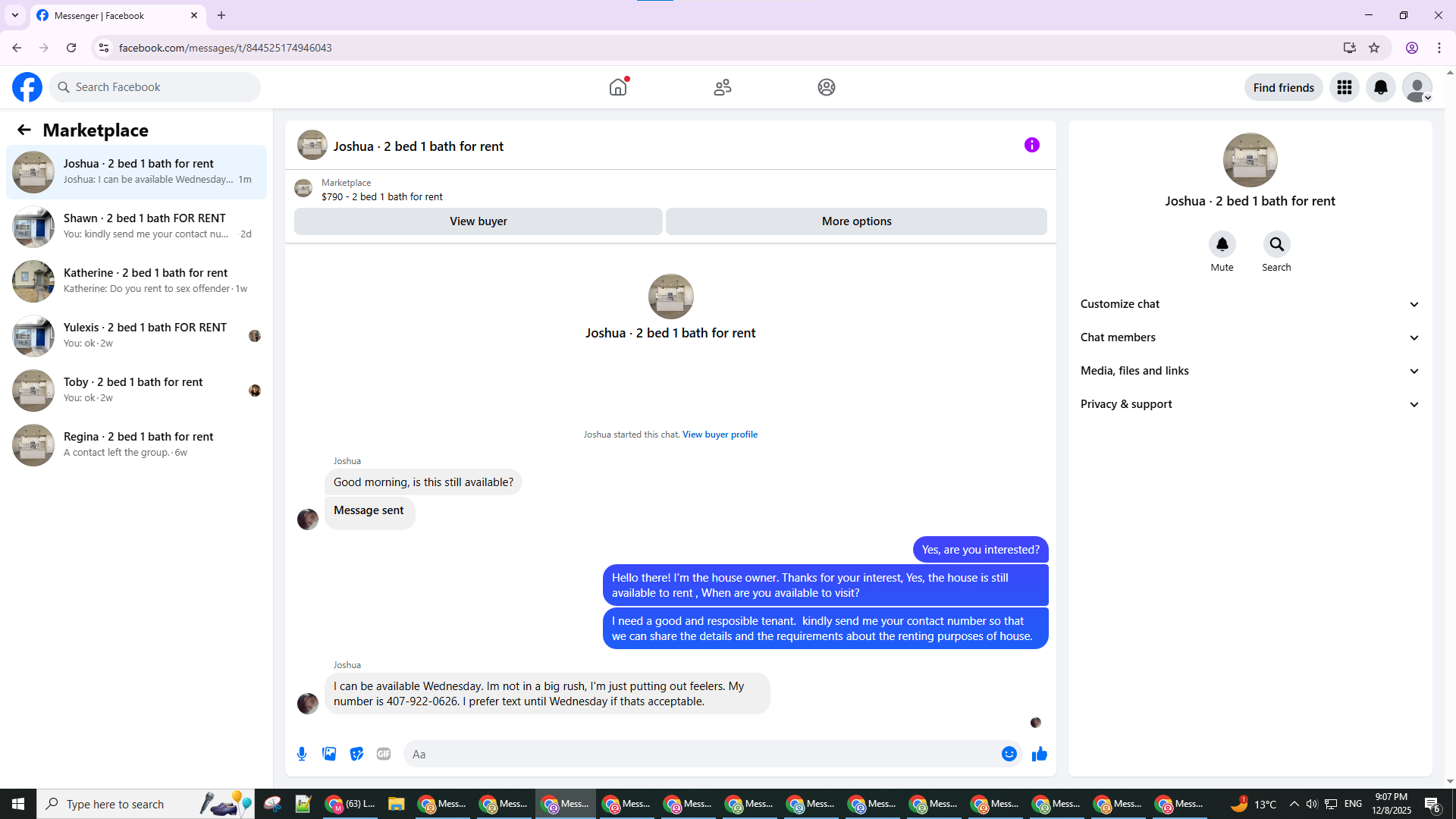
Task: Open Regina's 2 bed 1 bath chat
Action: [136, 445]
